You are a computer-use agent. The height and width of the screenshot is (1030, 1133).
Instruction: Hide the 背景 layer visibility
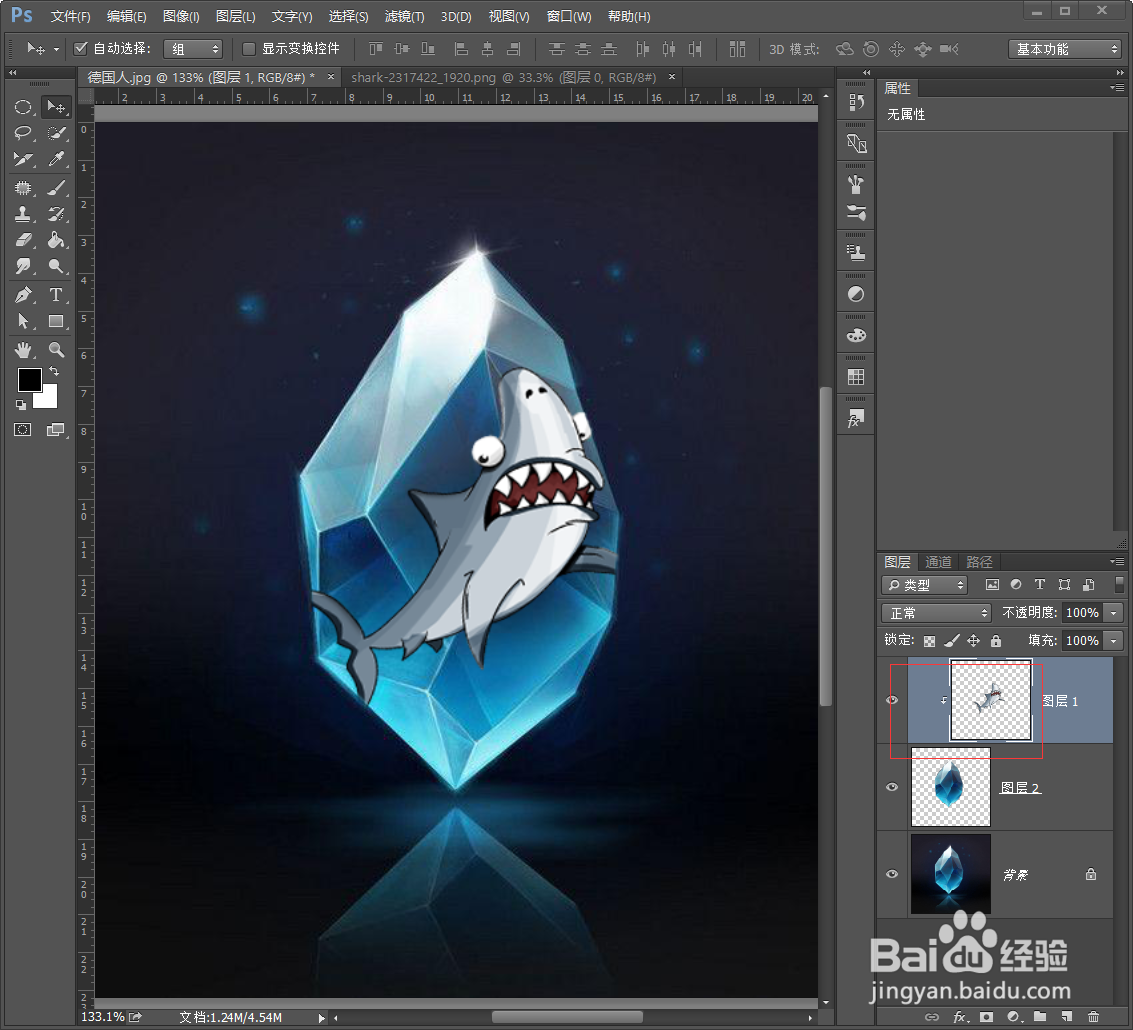(x=892, y=874)
